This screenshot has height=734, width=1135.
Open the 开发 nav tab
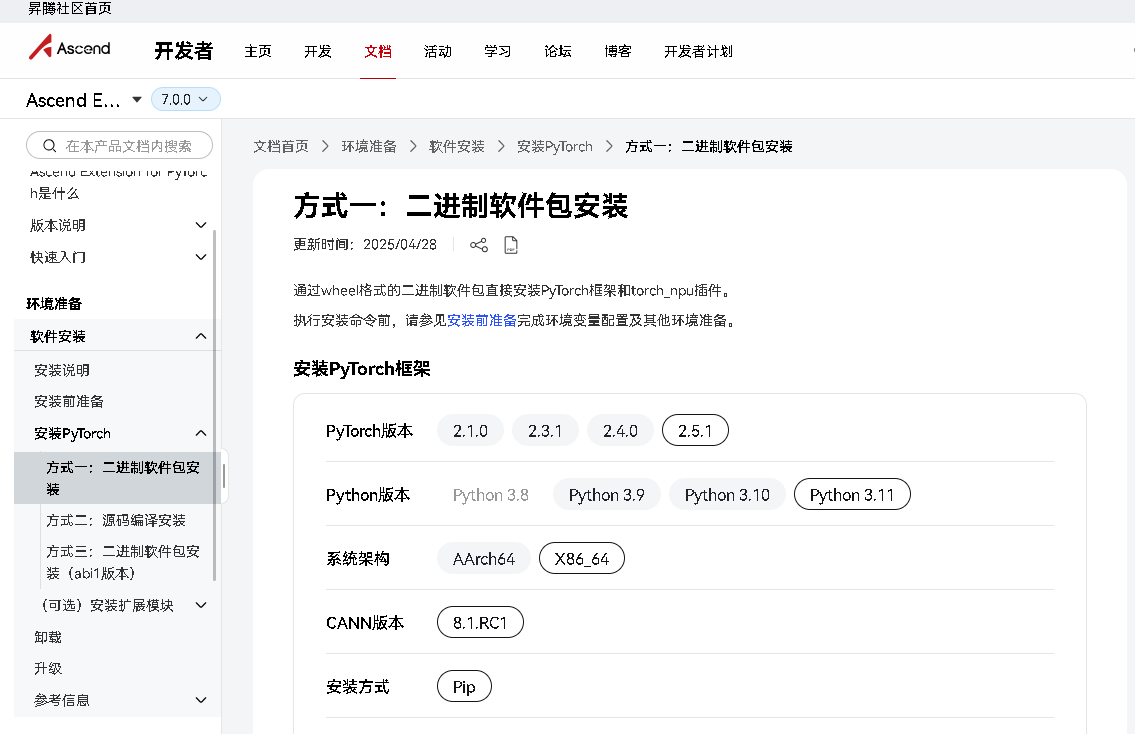pyautogui.click(x=318, y=51)
